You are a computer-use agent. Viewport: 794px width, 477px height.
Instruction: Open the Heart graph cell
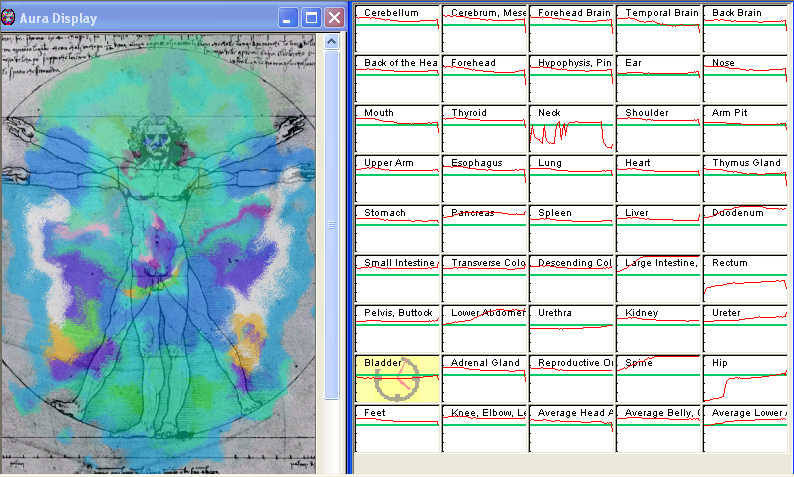pyautogui.click(x=659, y=179)
